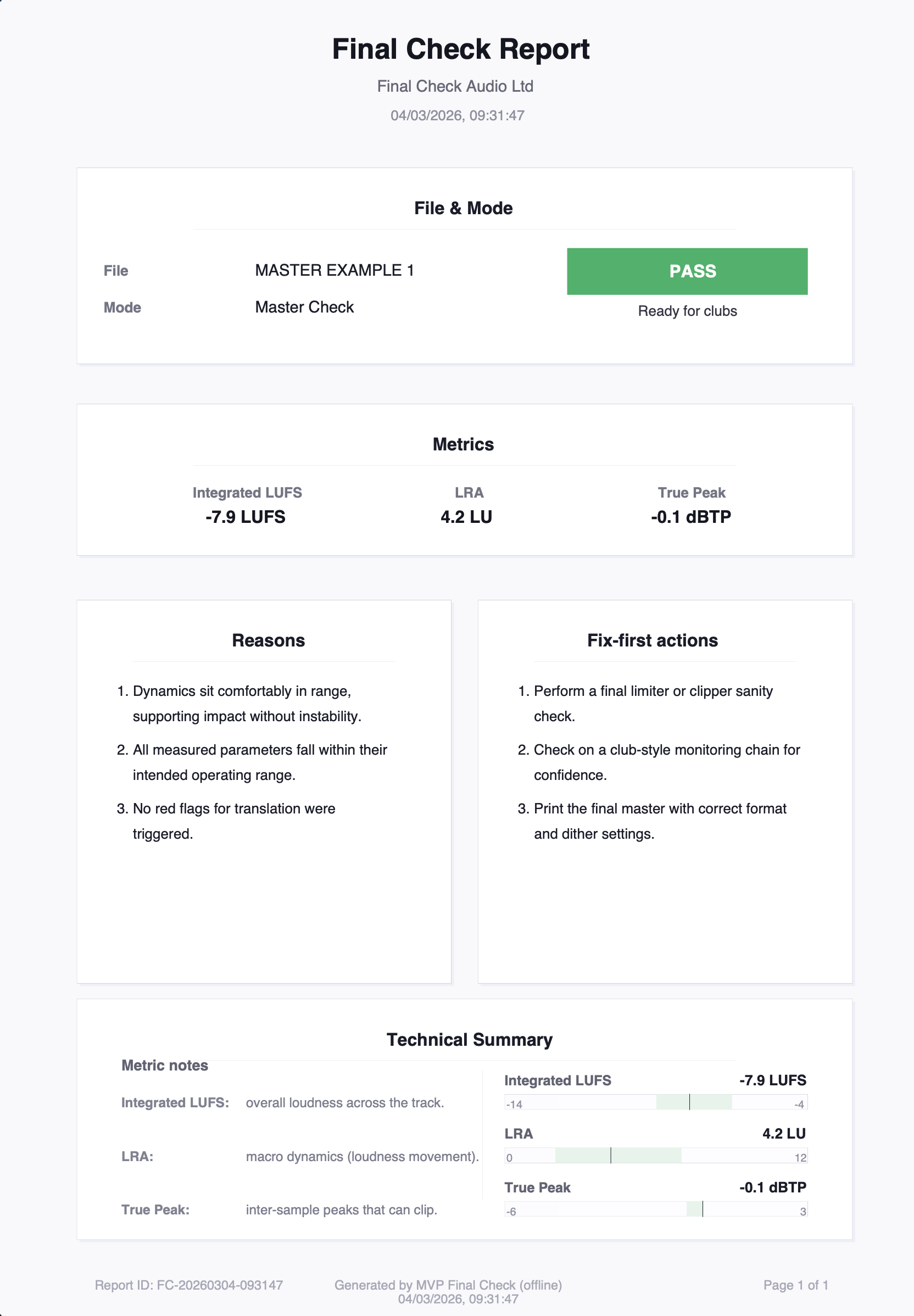914x1316 pixels.
Task: Click the LRA range bar
Action: point(655,1156)
